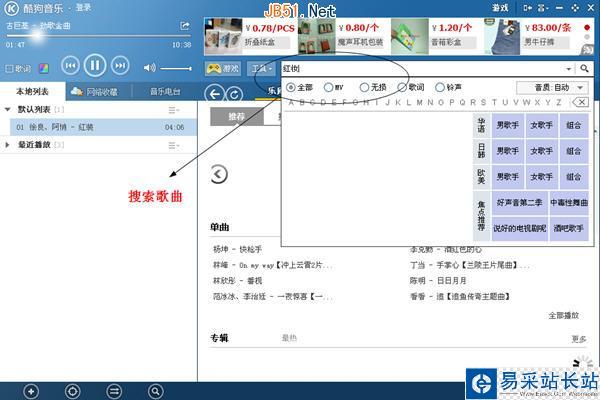This screenshot has width=600, height=400.
Task: Choose 组合 in the 欧美 row
Action: [x=574, y=177]
